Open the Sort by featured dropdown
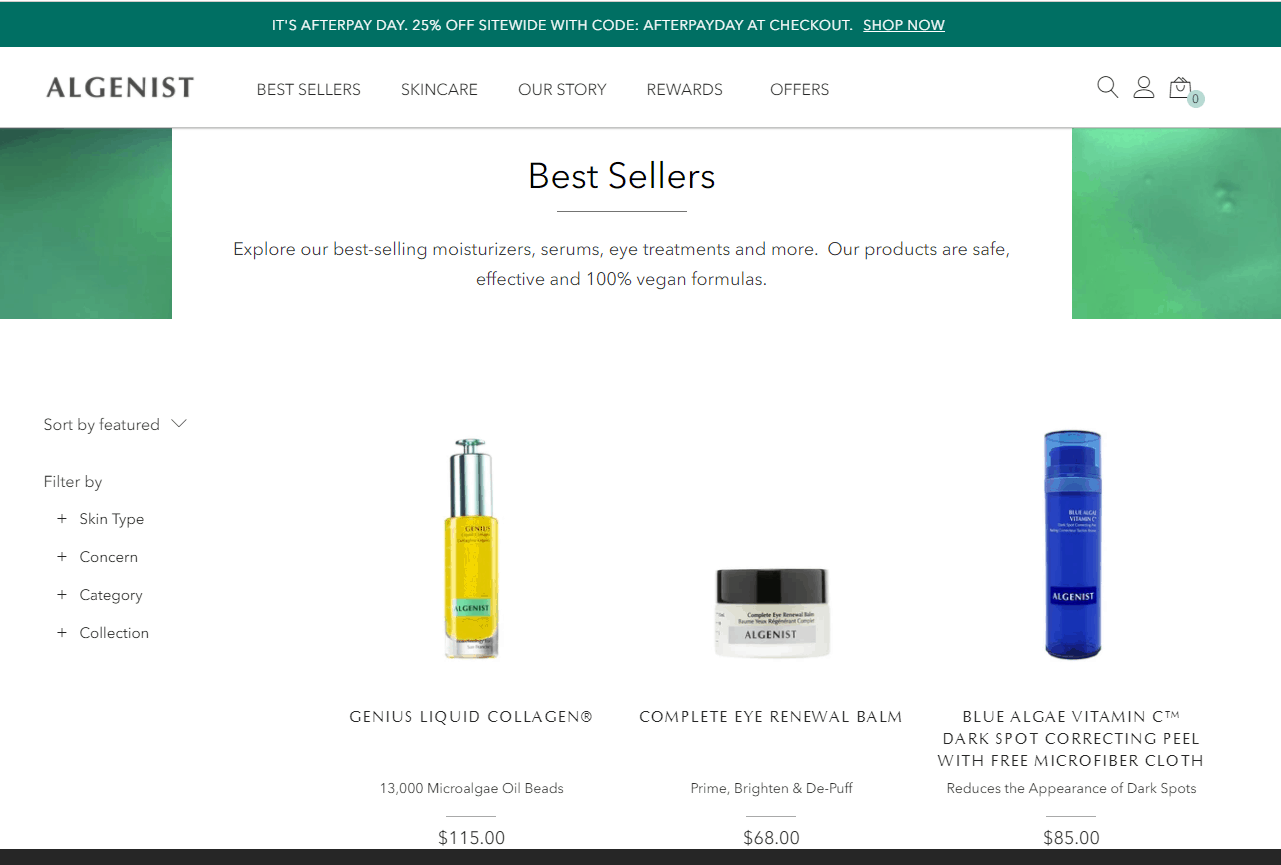 (115, 425)
